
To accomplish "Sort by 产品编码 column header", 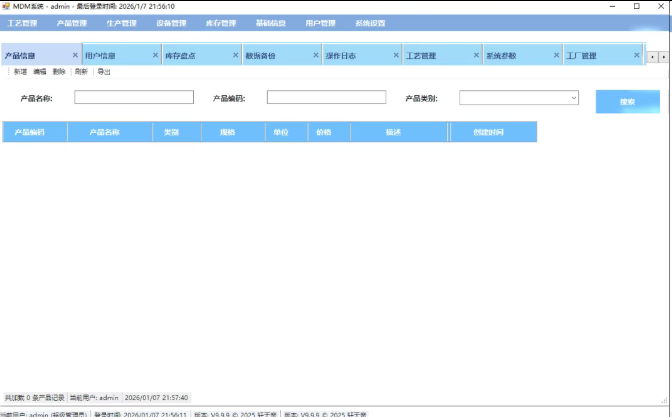I will click(35, 132).
